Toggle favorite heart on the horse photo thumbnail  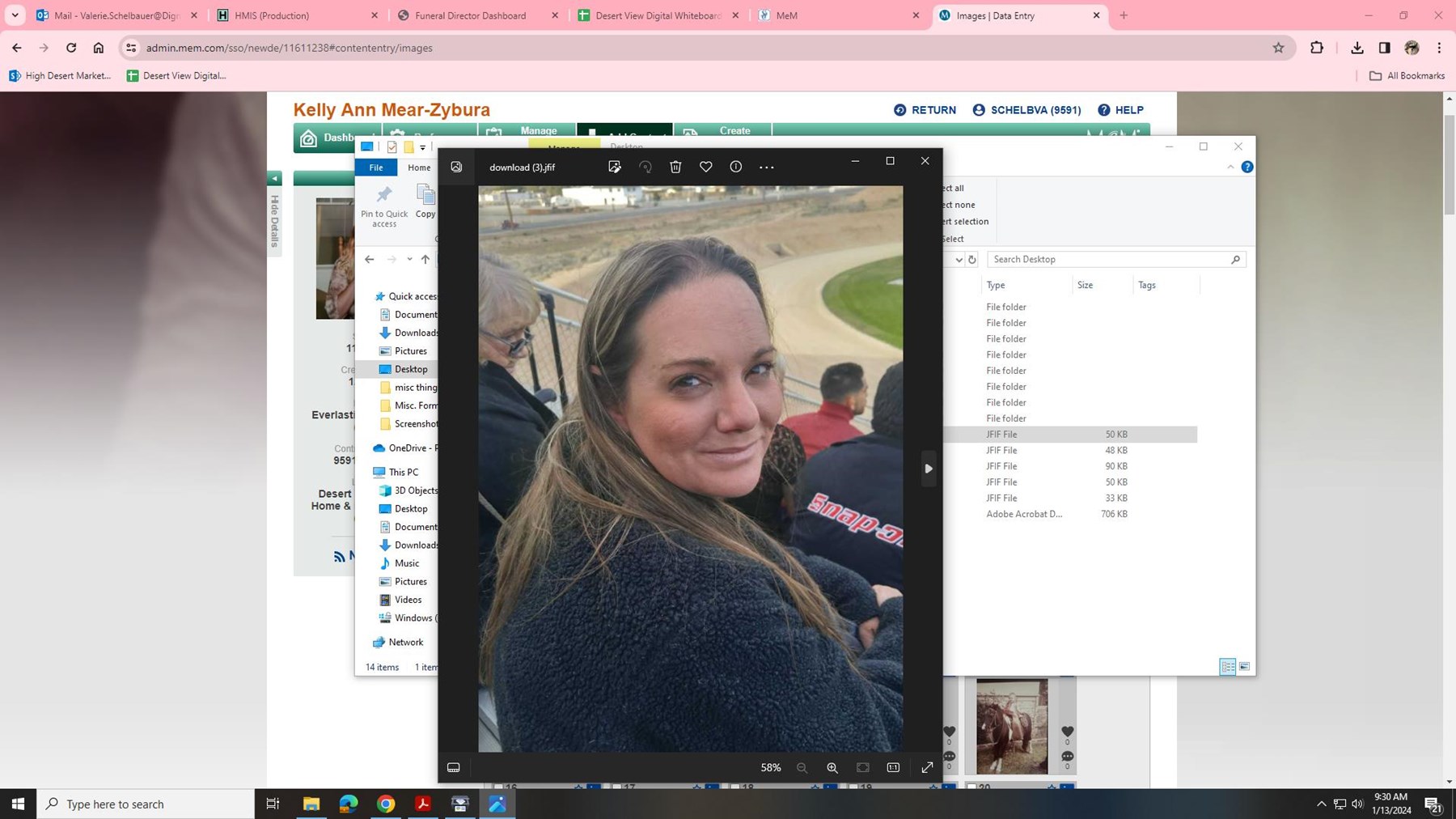click(x=1067, y=730)
